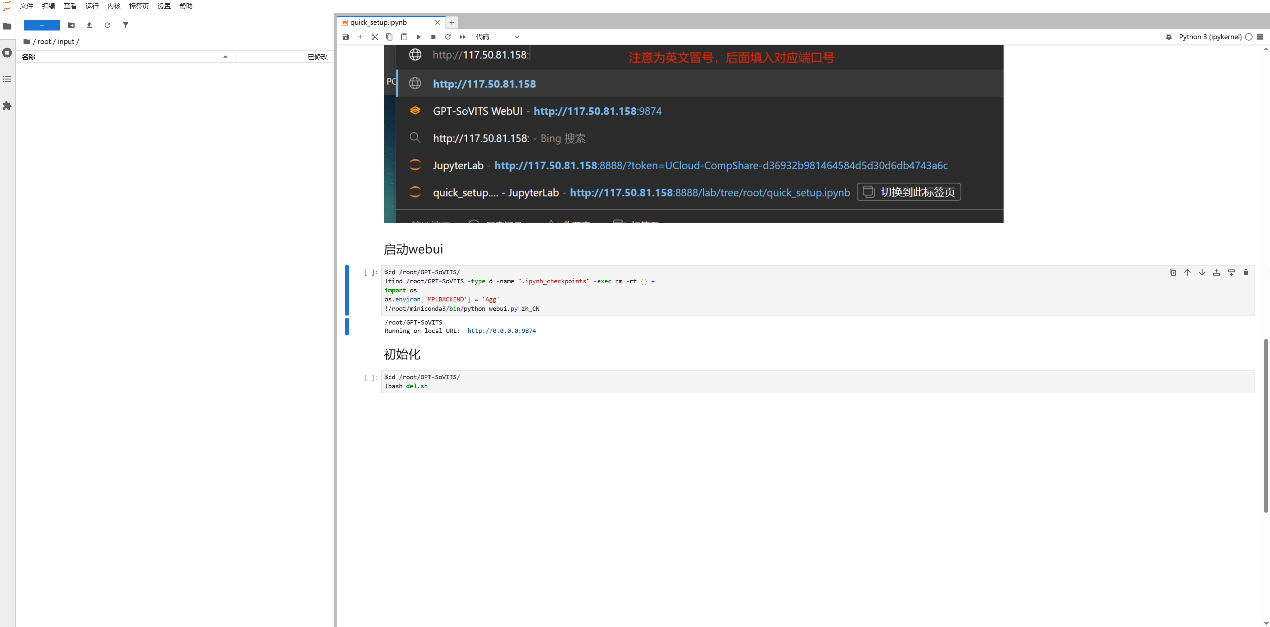The height and width of the screenshot is (627, 1270).
Task: Navigate to 'root' in the breadcrumb path
Action: coord(43,42)
